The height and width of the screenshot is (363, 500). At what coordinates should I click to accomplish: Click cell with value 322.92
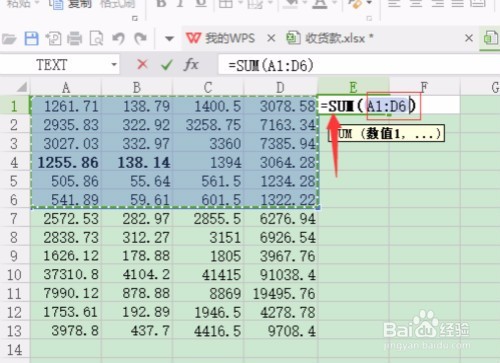pyautogui.click(x=137, y=125)
